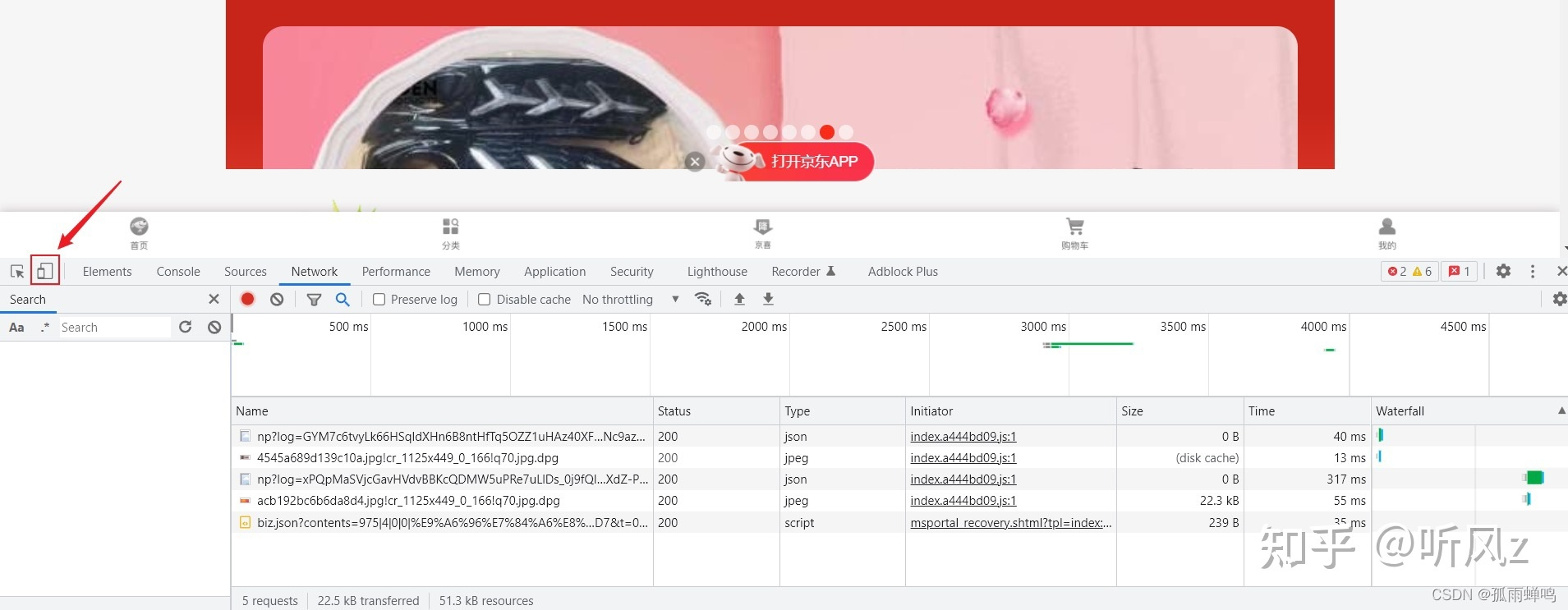Open the No throttling dropdown
Viewport: 1568px width, 610px height.
point(631,299)
